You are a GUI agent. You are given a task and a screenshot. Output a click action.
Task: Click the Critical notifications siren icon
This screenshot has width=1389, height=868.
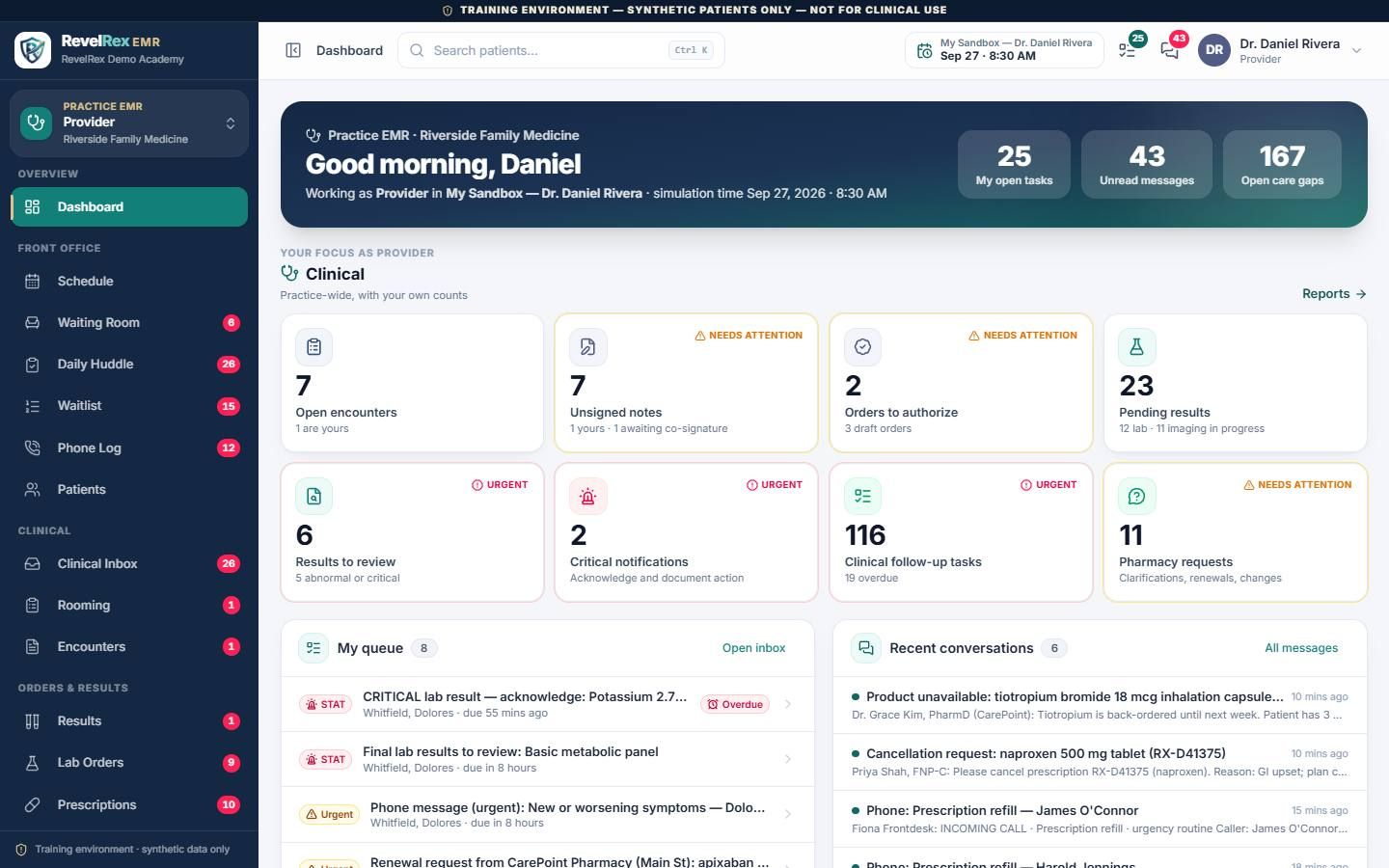tap(588, 497)
